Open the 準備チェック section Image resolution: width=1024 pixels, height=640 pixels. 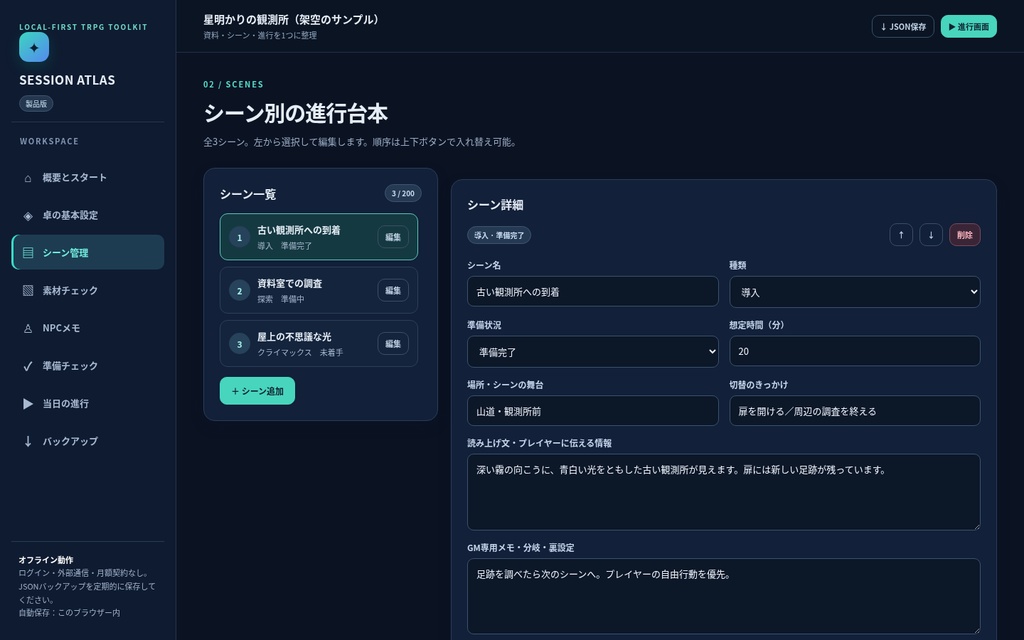88,366
